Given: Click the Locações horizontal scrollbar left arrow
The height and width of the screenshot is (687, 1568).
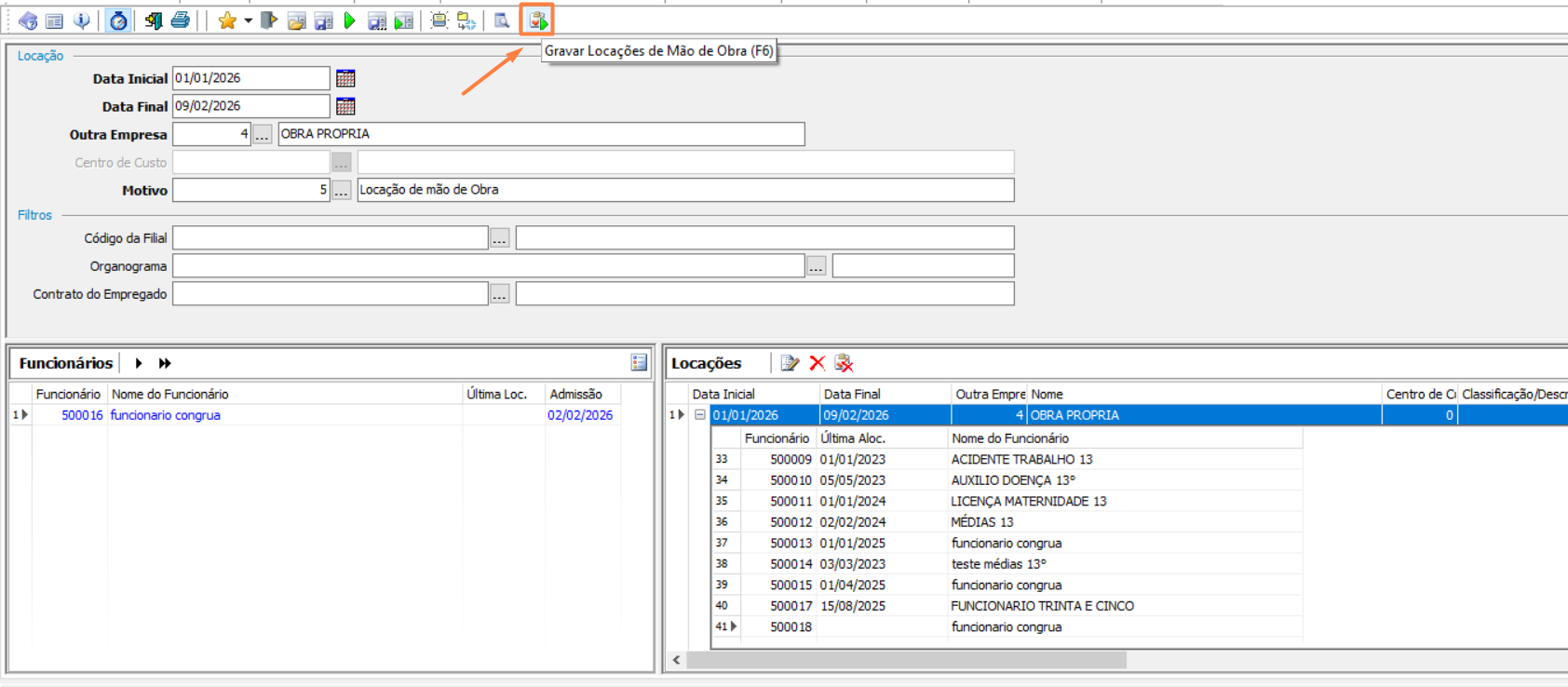Looking at the screenshot, I should tap(677, 660).
